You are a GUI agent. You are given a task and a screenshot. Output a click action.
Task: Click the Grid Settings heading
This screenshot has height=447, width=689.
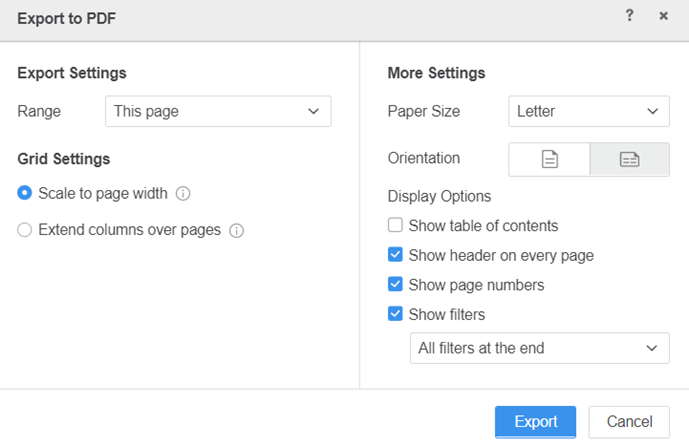64,158
